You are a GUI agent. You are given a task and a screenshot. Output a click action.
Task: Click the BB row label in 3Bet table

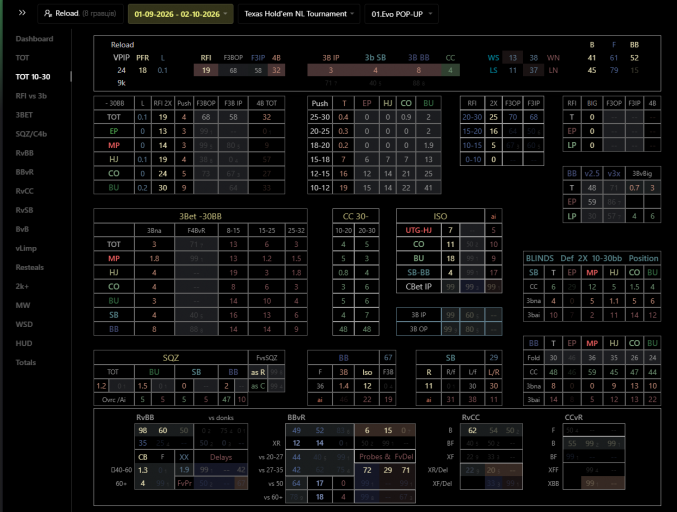(114, 329)
